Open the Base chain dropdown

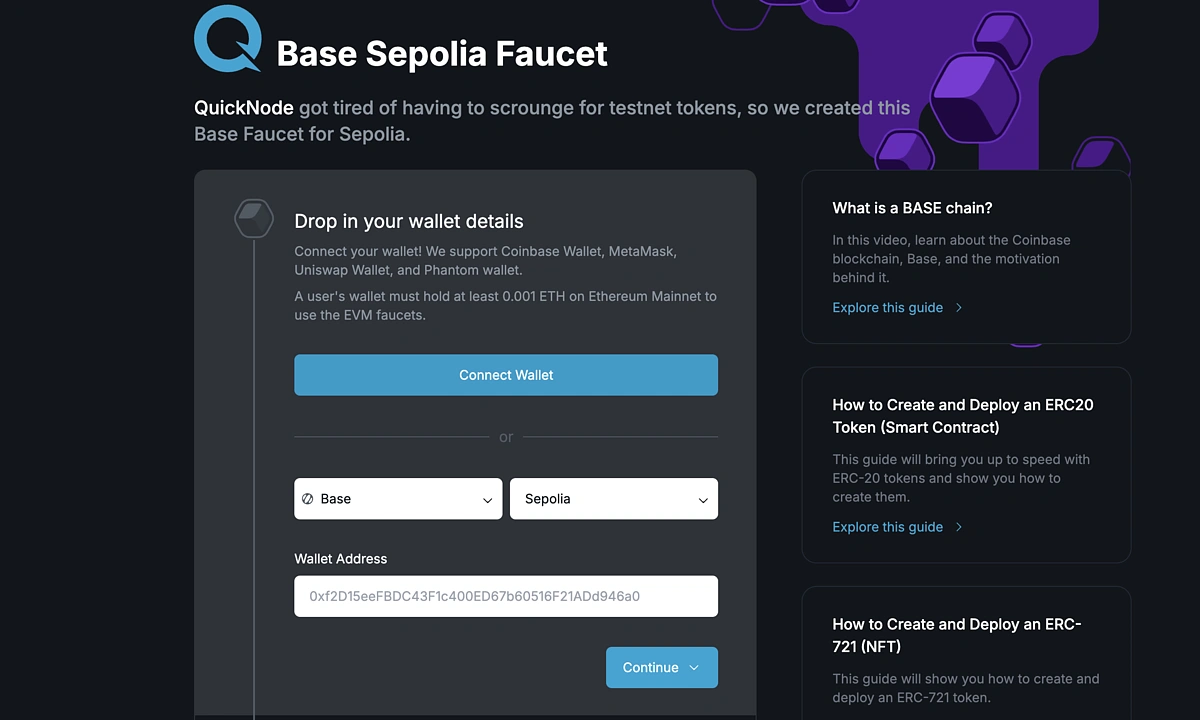(398, 499)
